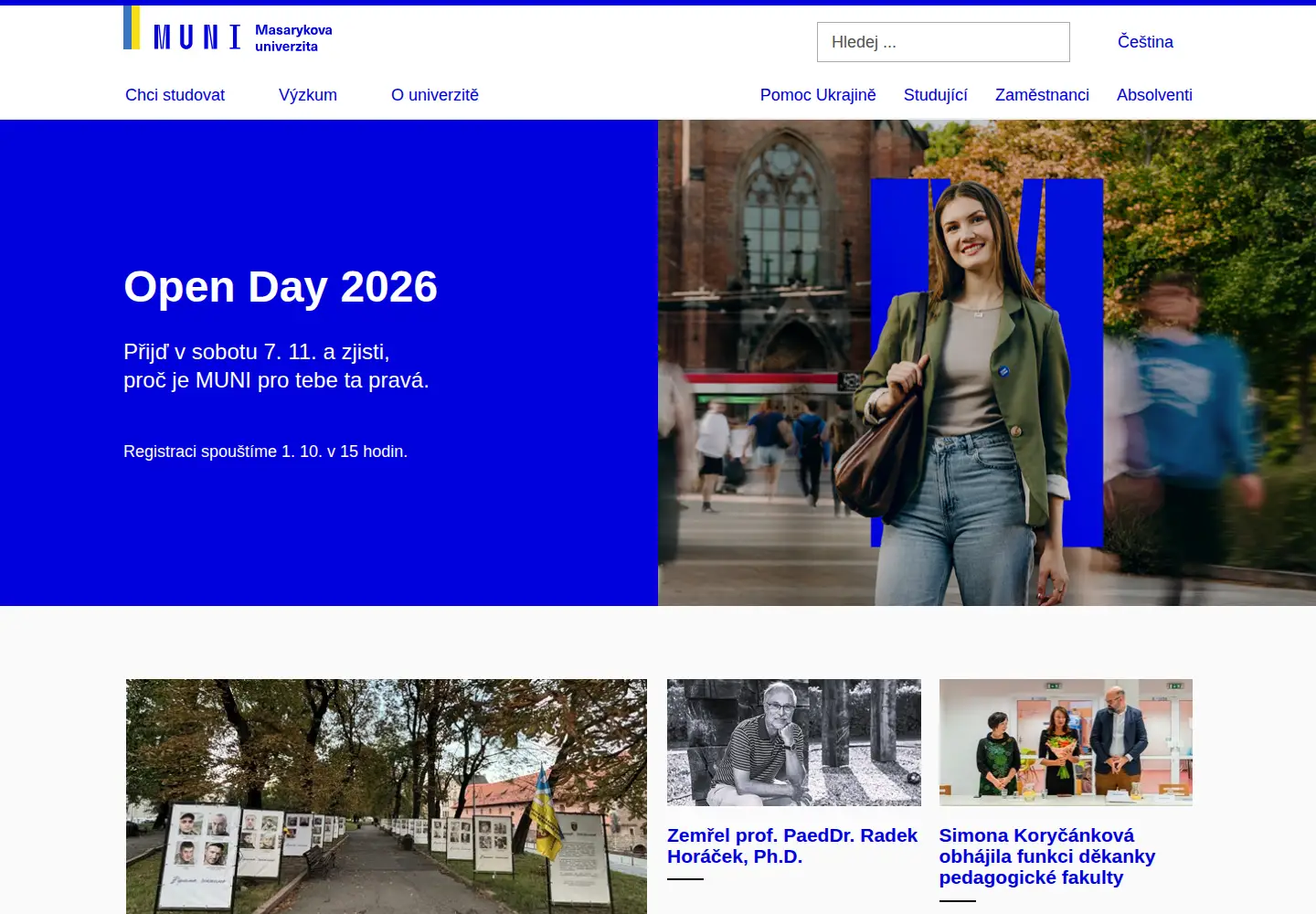Open the Výzkum menu
Image resolution: width=1316 pixels, height=914 pixels.
(308, 95)
